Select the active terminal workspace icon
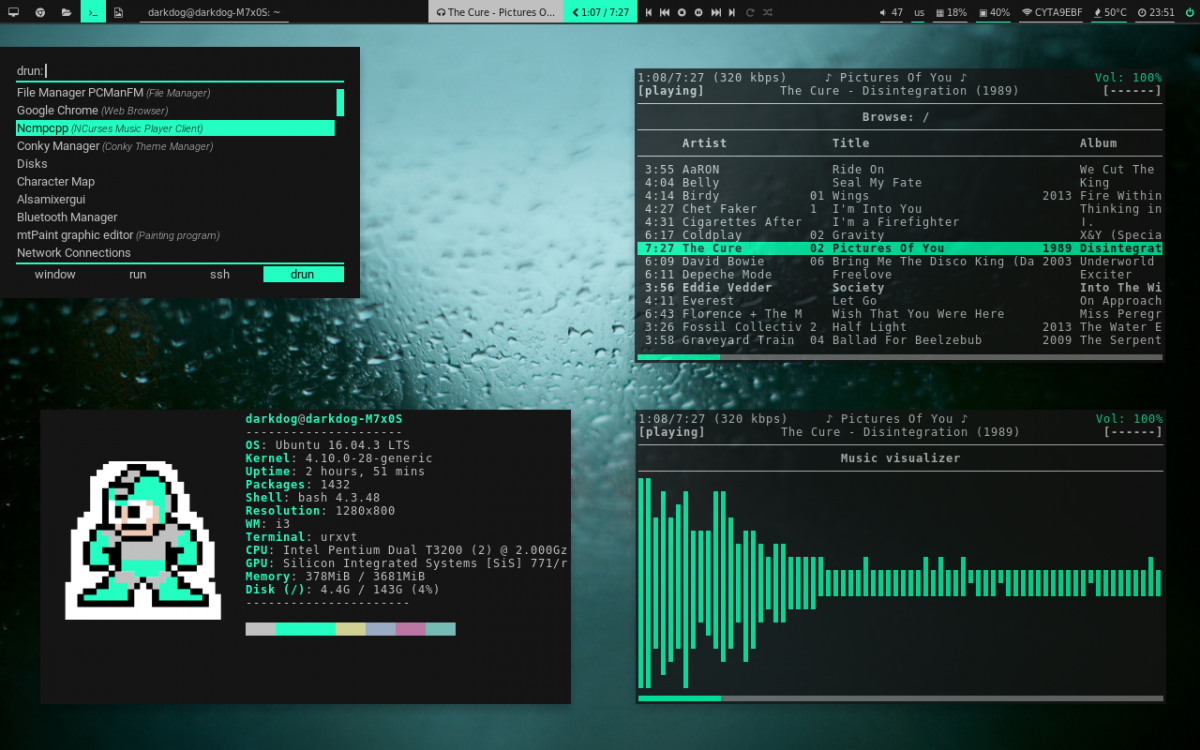This screenshot has width=1200, height=750. coord(92,12)
